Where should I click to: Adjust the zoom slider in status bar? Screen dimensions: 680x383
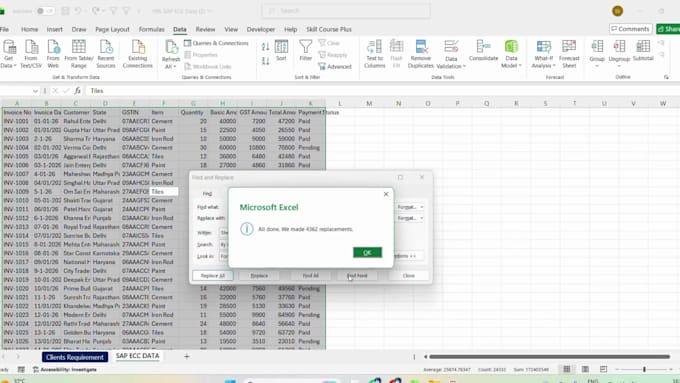[644, 369]
